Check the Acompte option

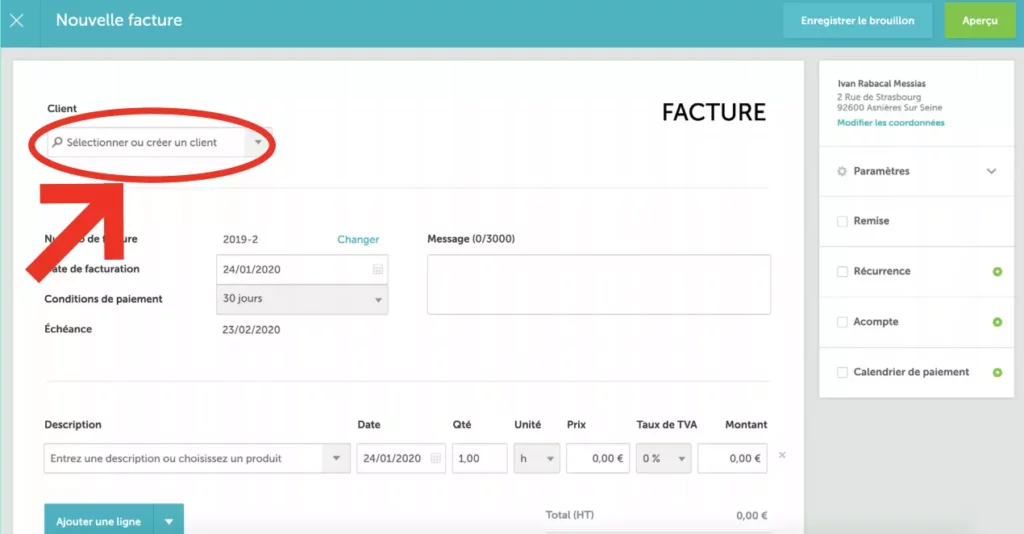click(x=842, y=322)
